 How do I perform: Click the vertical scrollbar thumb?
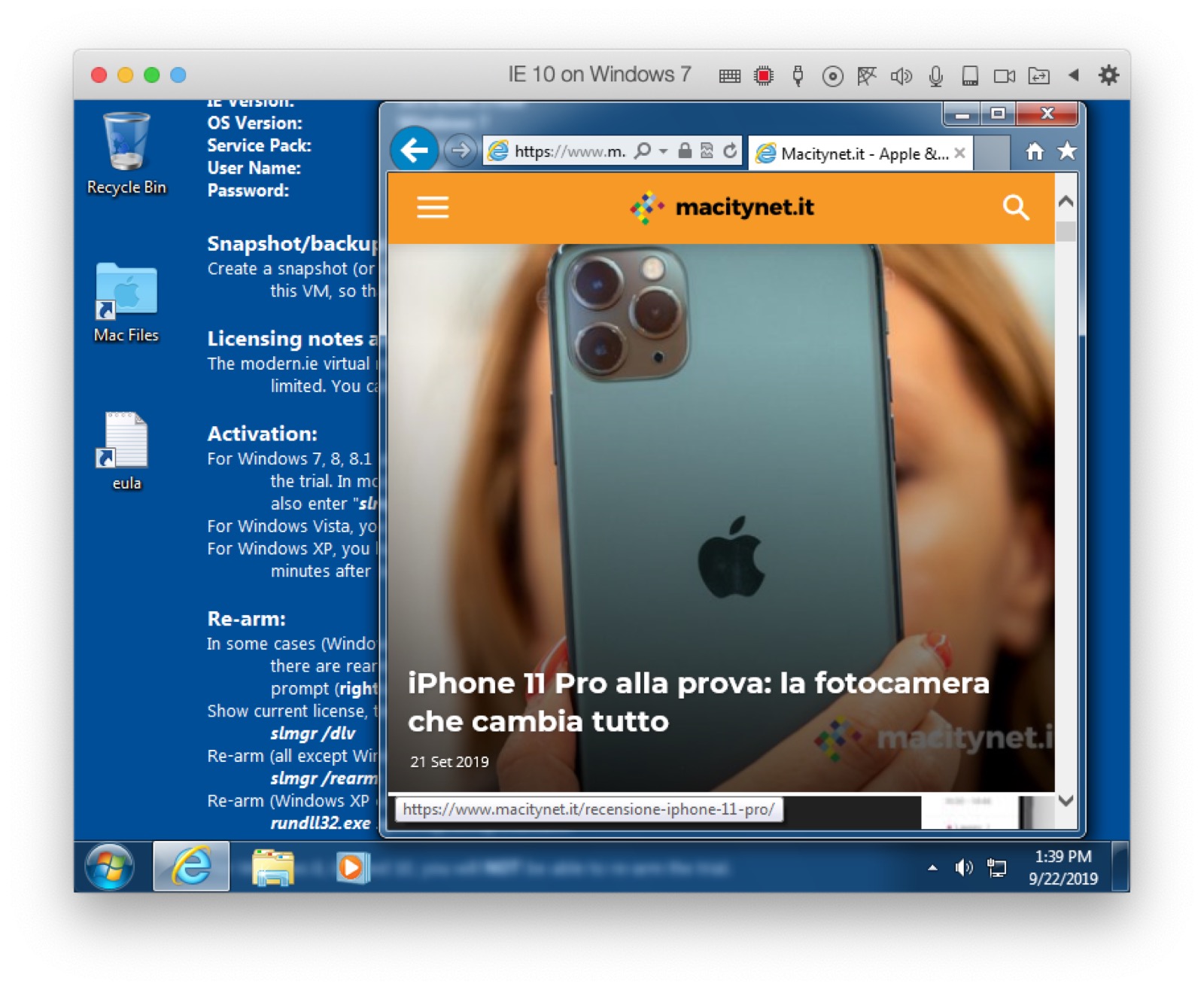(1066, 231)
